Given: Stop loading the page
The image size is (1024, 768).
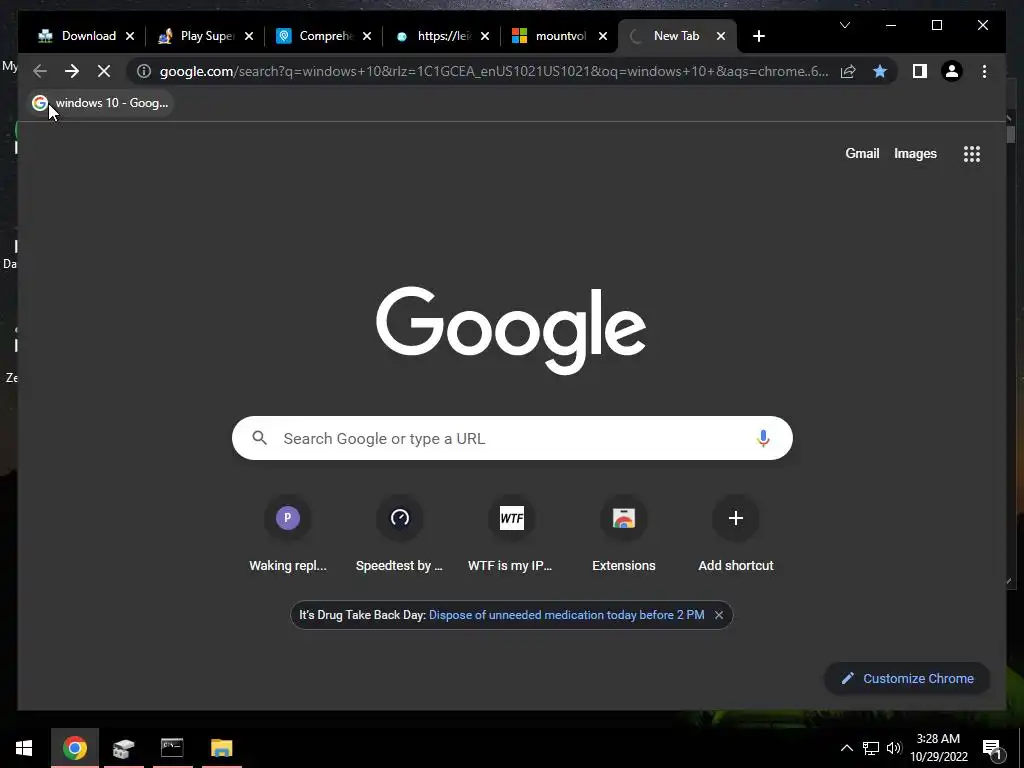Looking at the screenshot, I should tap(104, 71).
